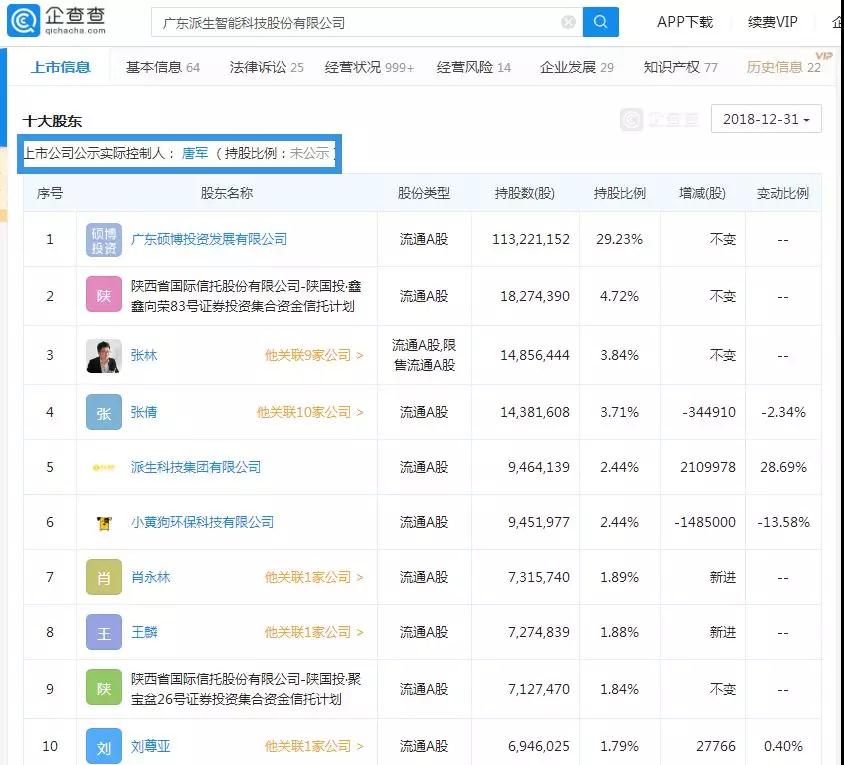
Task: Open the 法律诉讼 tab
Action: [266, 67]
